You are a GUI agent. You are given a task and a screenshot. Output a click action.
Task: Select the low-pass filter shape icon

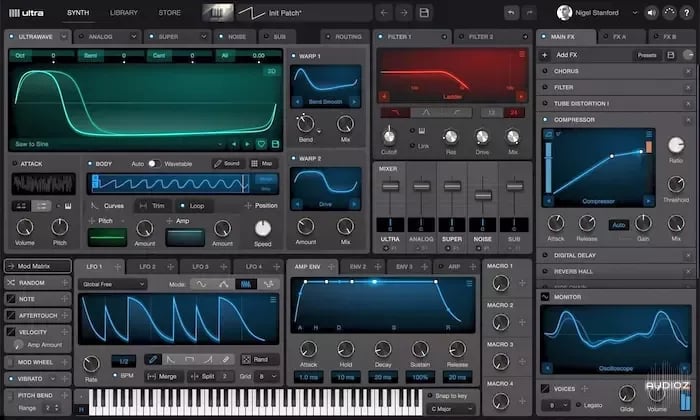tap(395, 113)
